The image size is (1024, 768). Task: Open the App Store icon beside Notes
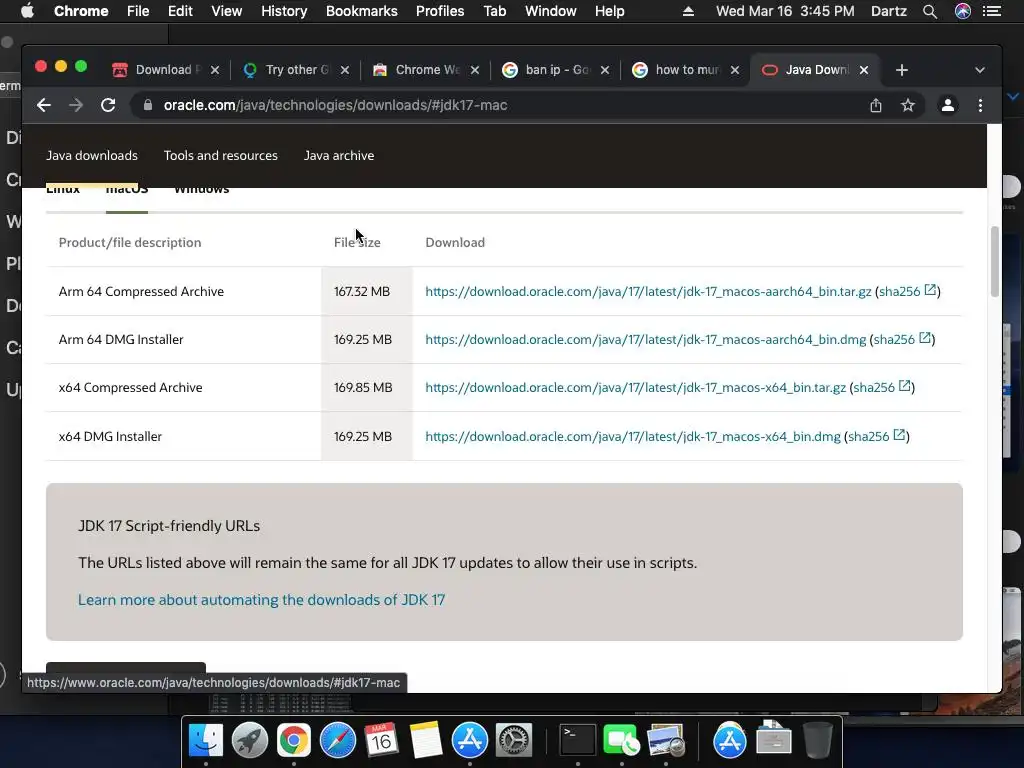(470, 741)
